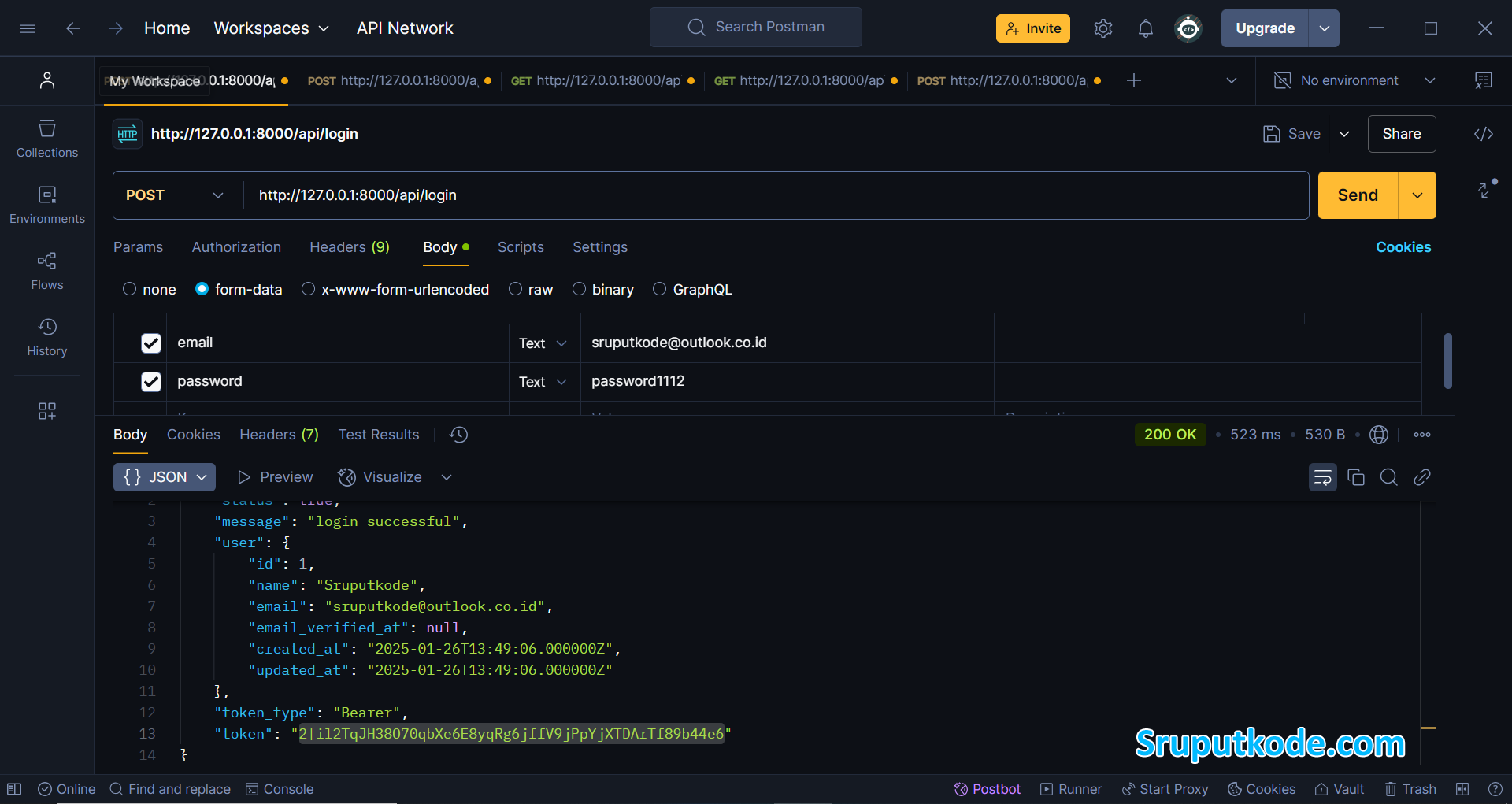Add a new request tab with plus icon
This screenshot has height=804, width=1512.
[1133, 80]
